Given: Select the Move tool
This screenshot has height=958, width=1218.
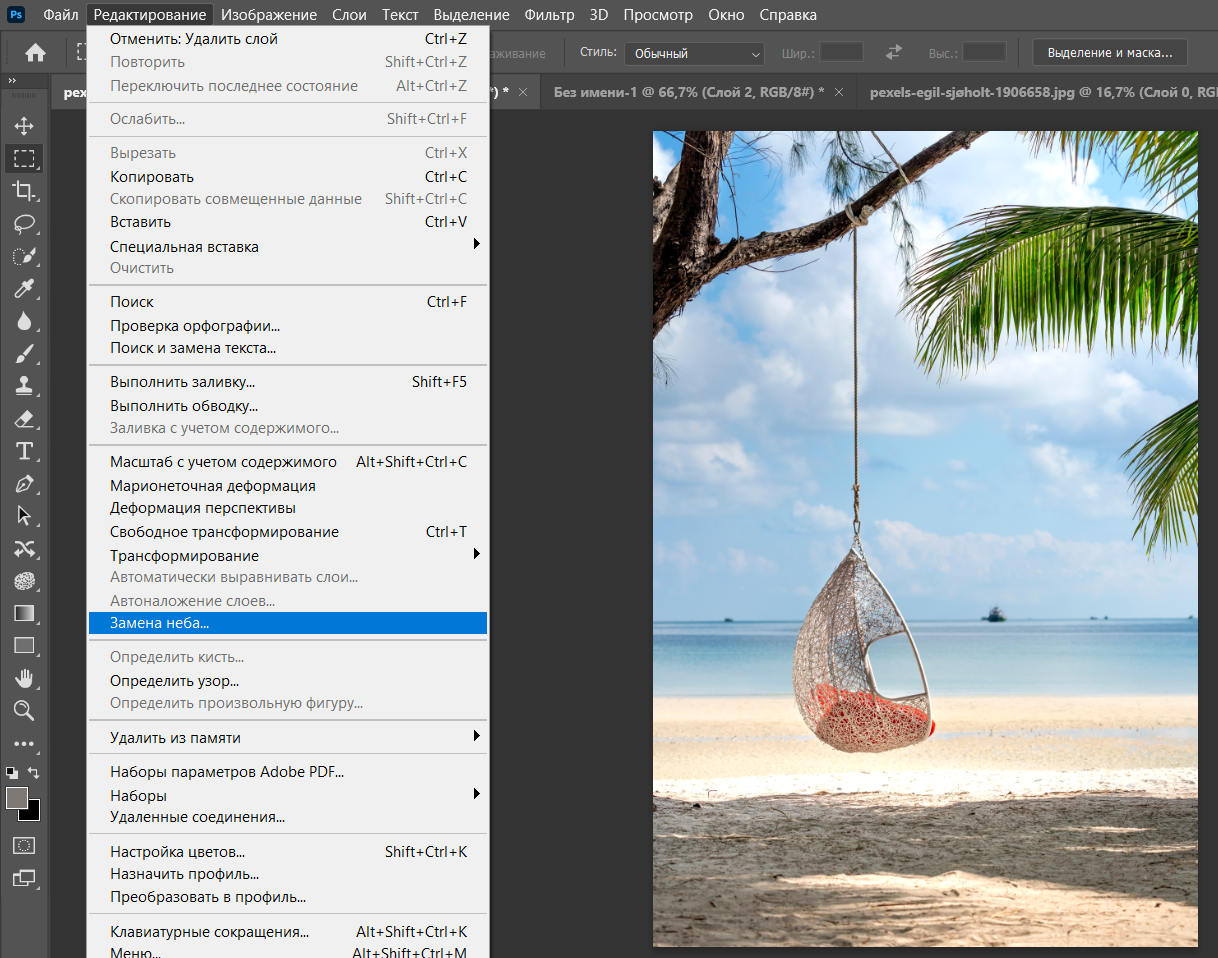Looking at the screenshot, I should point(24,126).
